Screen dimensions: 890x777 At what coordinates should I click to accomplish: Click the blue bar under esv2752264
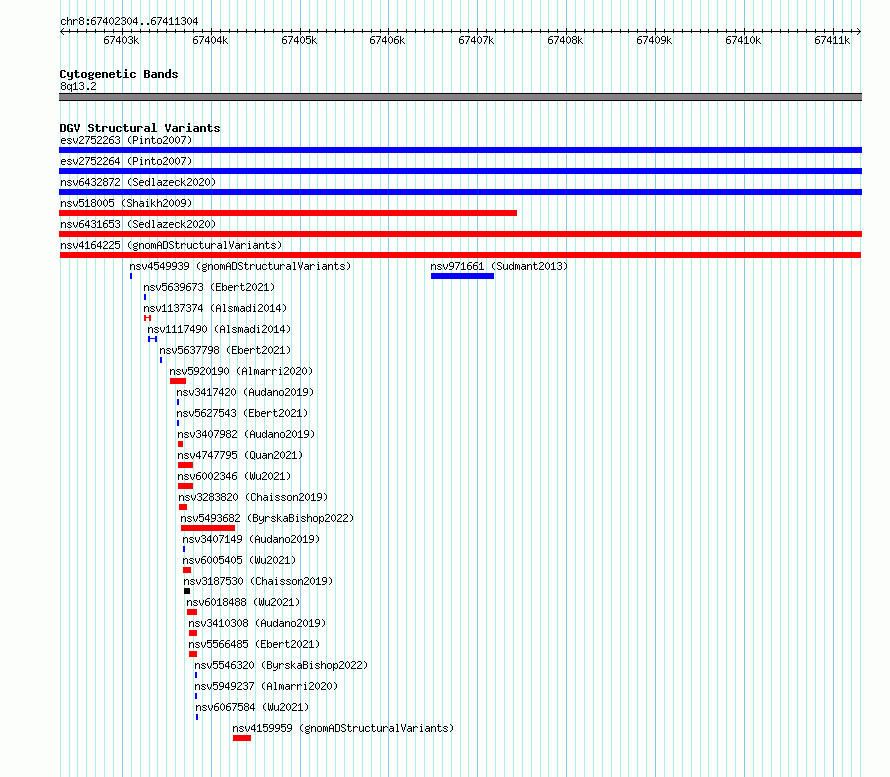(x=460, y=171)
